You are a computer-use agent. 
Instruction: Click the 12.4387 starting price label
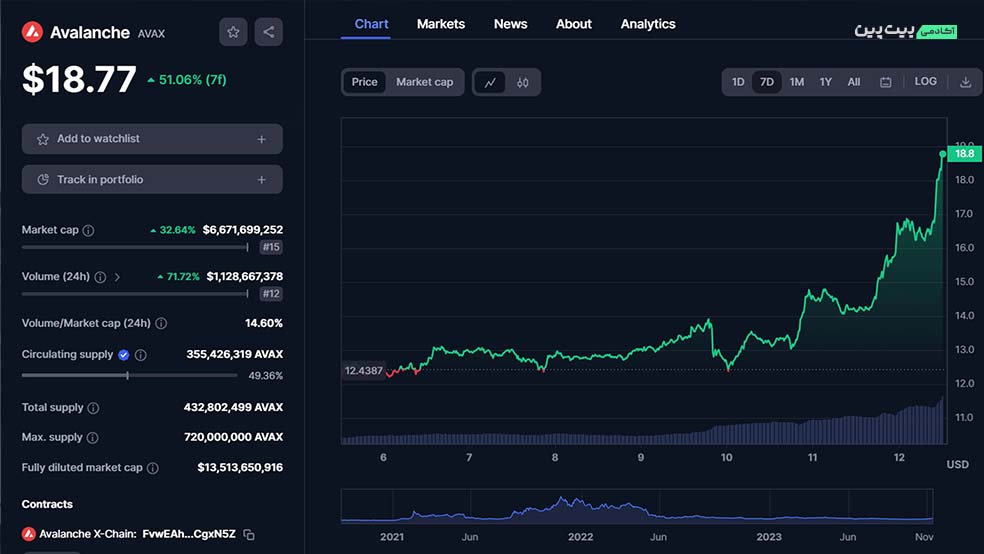tap(363, 371)
